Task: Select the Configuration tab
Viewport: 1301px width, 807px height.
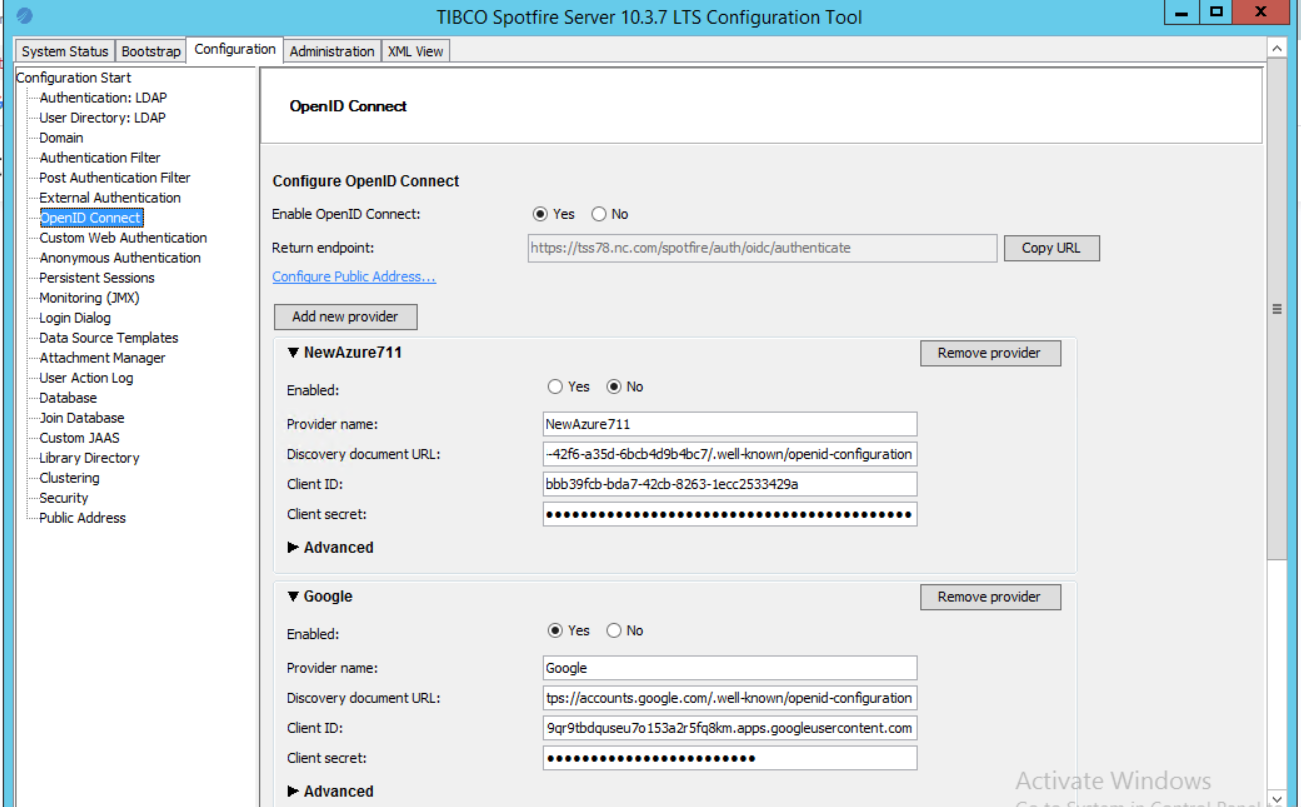Action: [235, 49]
